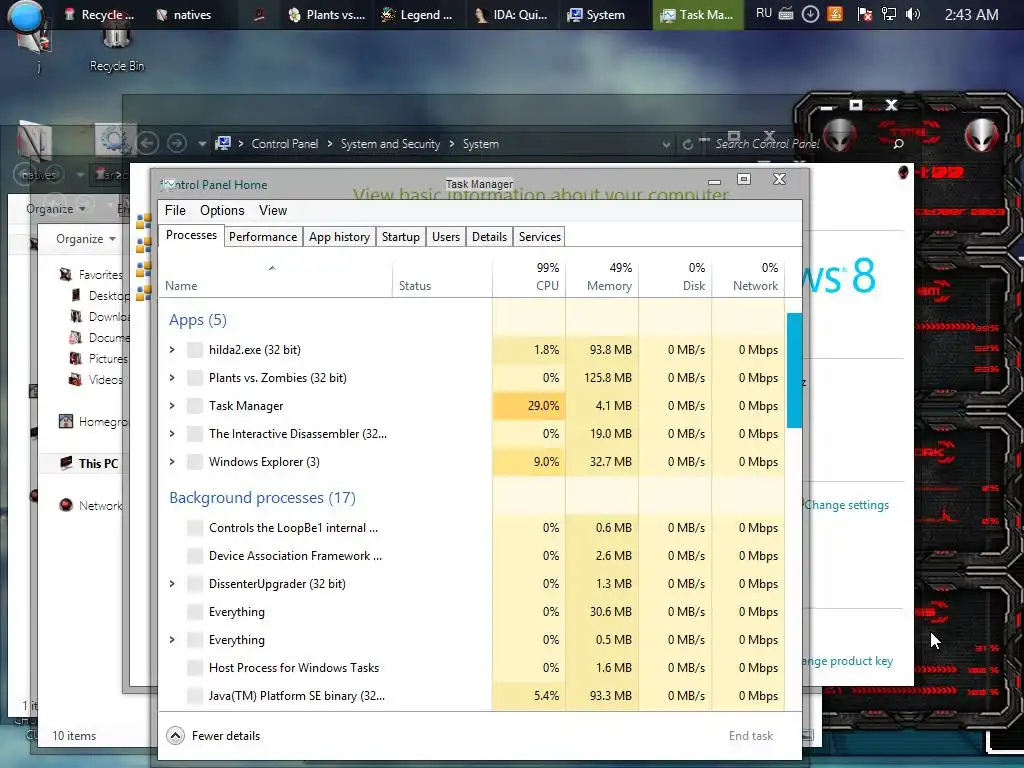The image size is (1024, 768).
Task: Click computer icon in address bar
Action: 223,143
